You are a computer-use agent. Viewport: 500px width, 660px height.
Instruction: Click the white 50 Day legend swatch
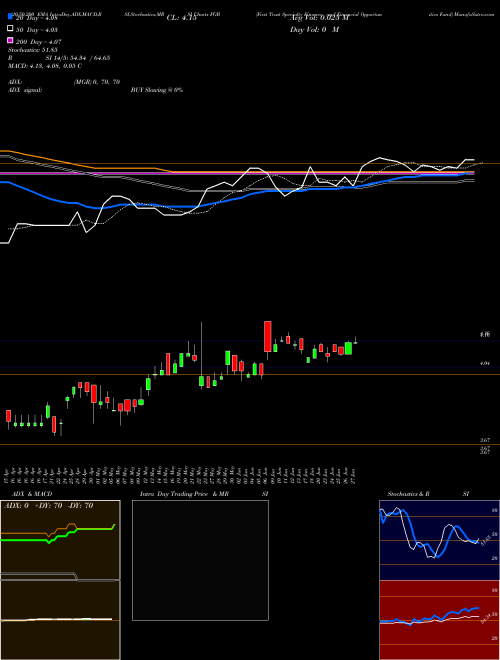point(10,29)
